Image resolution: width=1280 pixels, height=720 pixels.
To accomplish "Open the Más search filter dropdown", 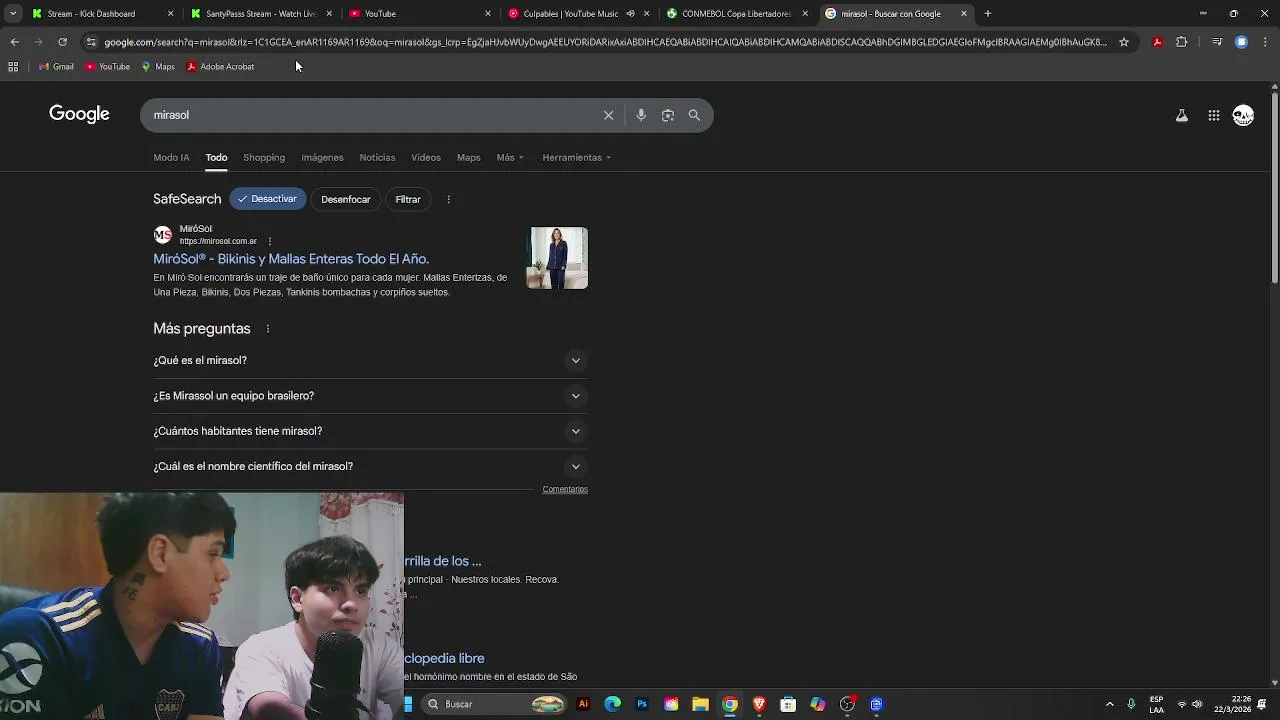I will coord(510,157).
